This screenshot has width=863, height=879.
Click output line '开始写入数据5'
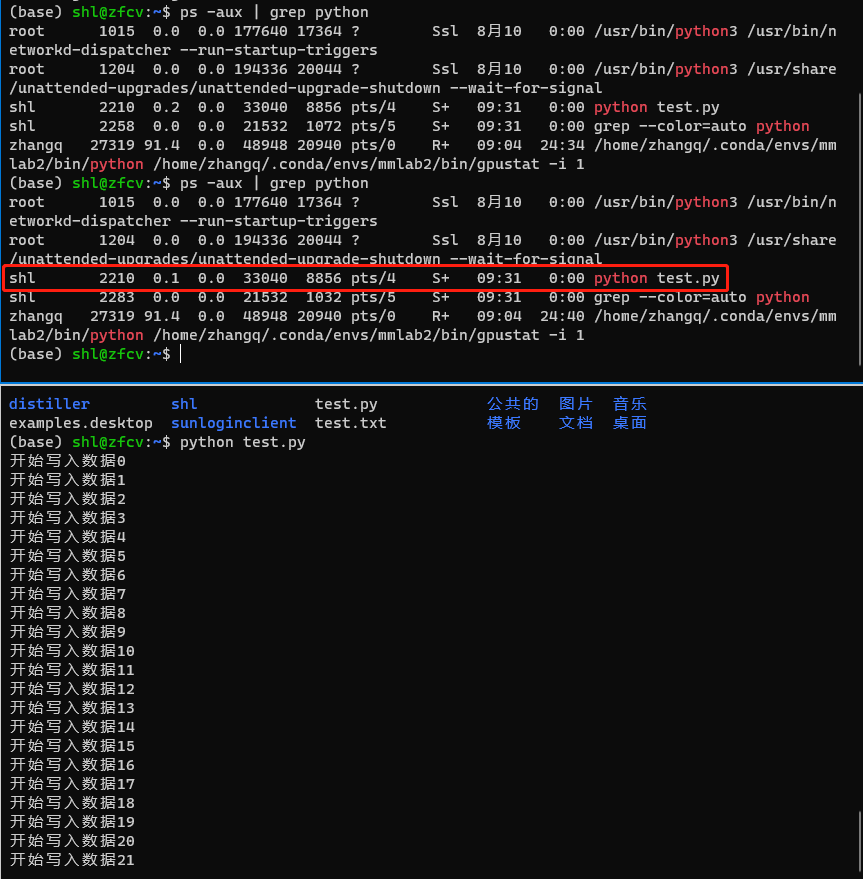(67, 556)
